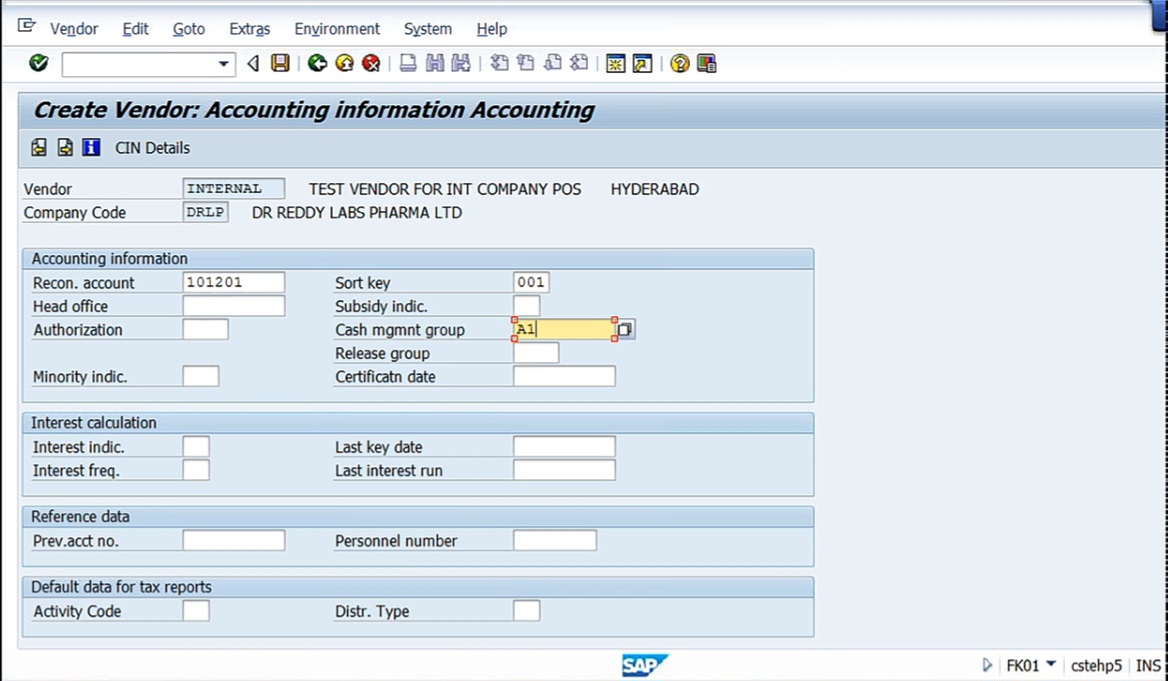The width and height of the screenshot is (1168, 681).
Task: Click the Prev.acct no. input field
Action: pyautogui.click(x=233, y=540)
